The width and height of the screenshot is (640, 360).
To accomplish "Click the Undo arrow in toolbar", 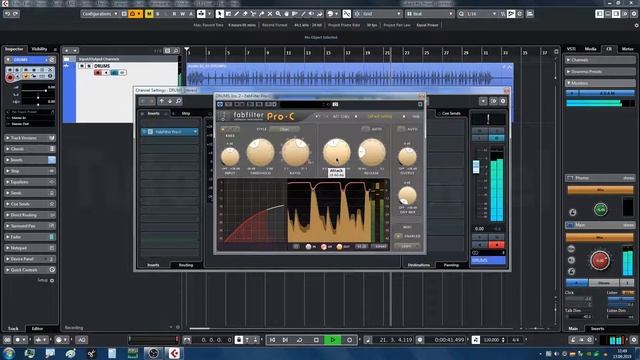I will pos(7,14).
